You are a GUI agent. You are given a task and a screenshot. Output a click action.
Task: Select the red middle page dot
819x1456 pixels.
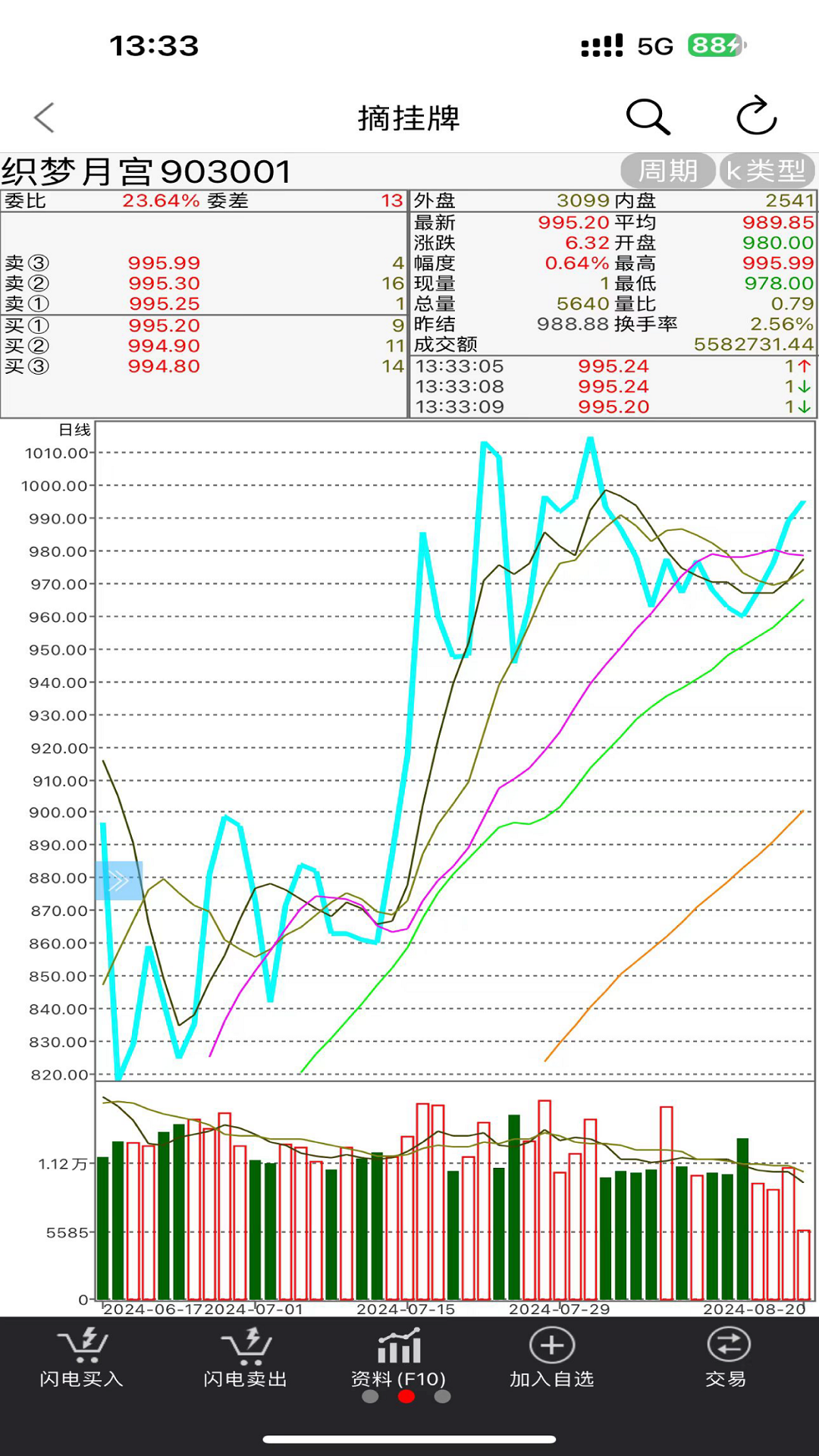coord(406,1397)
